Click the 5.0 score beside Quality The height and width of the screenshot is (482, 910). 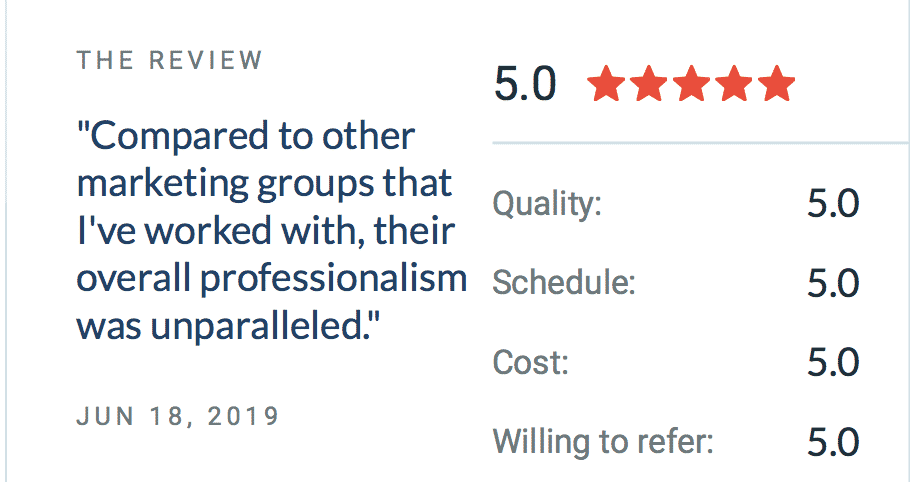click(x=833, y=204)
